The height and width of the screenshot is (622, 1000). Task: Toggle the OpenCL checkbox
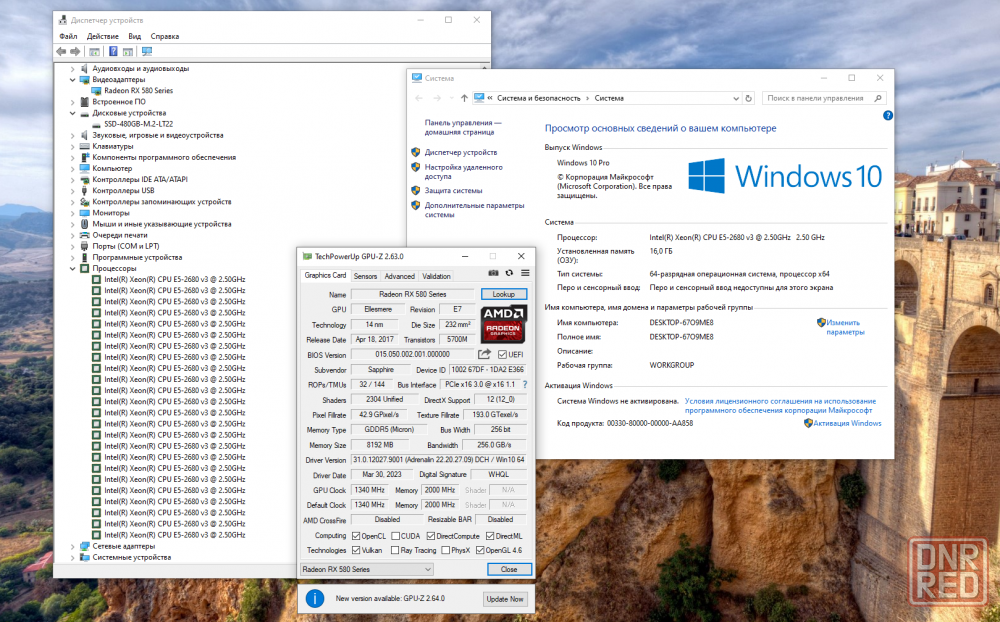click(x=356, y=536)
